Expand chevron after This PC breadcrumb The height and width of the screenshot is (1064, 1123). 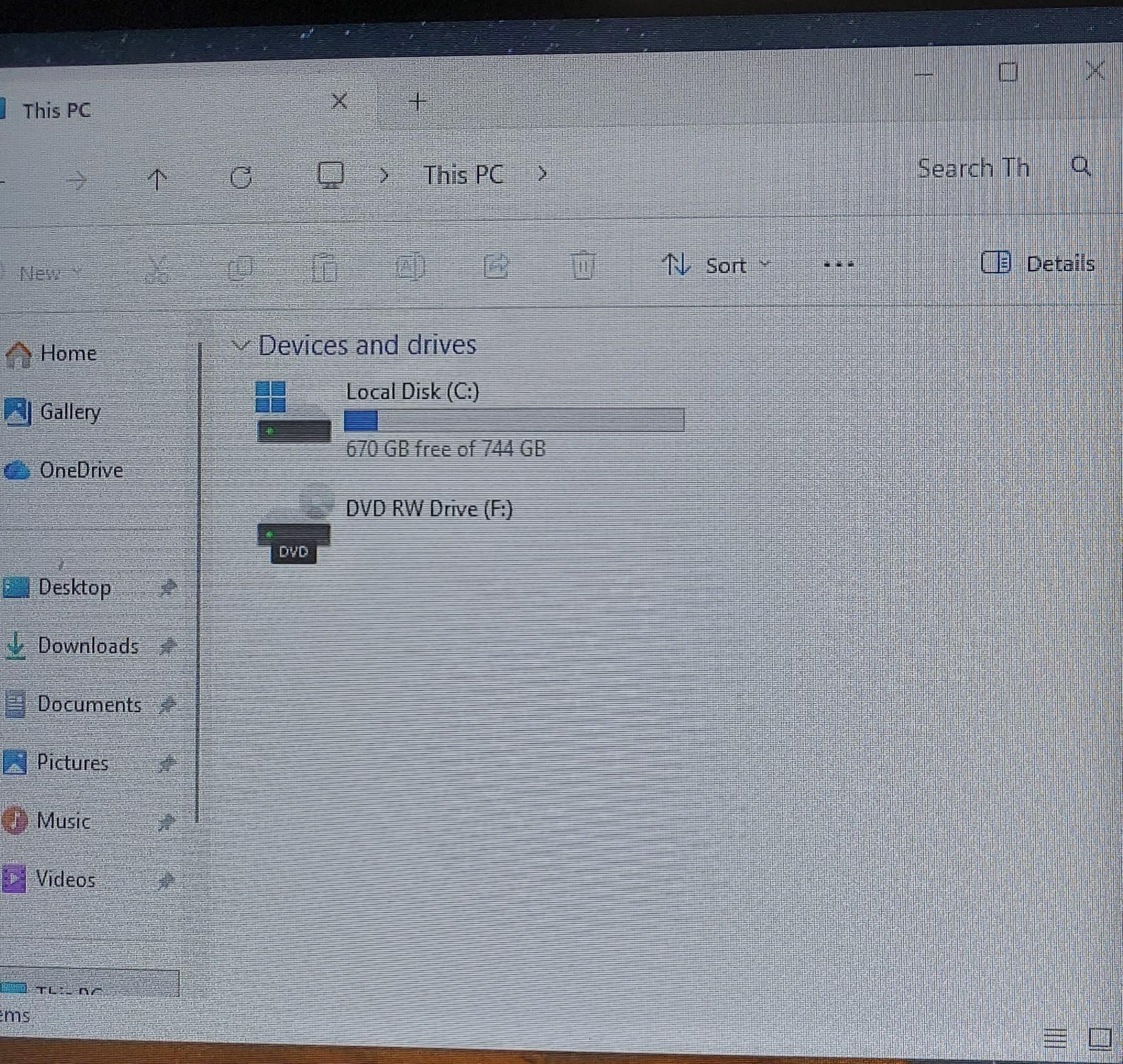[x=542, y=173]
